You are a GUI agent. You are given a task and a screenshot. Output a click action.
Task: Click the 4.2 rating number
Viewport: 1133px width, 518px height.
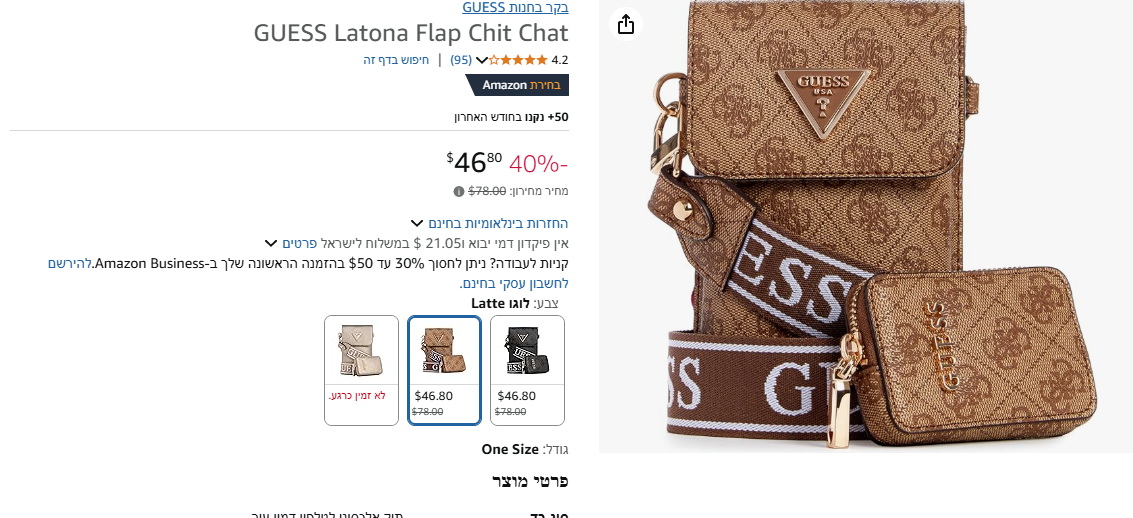coord(560,60)
